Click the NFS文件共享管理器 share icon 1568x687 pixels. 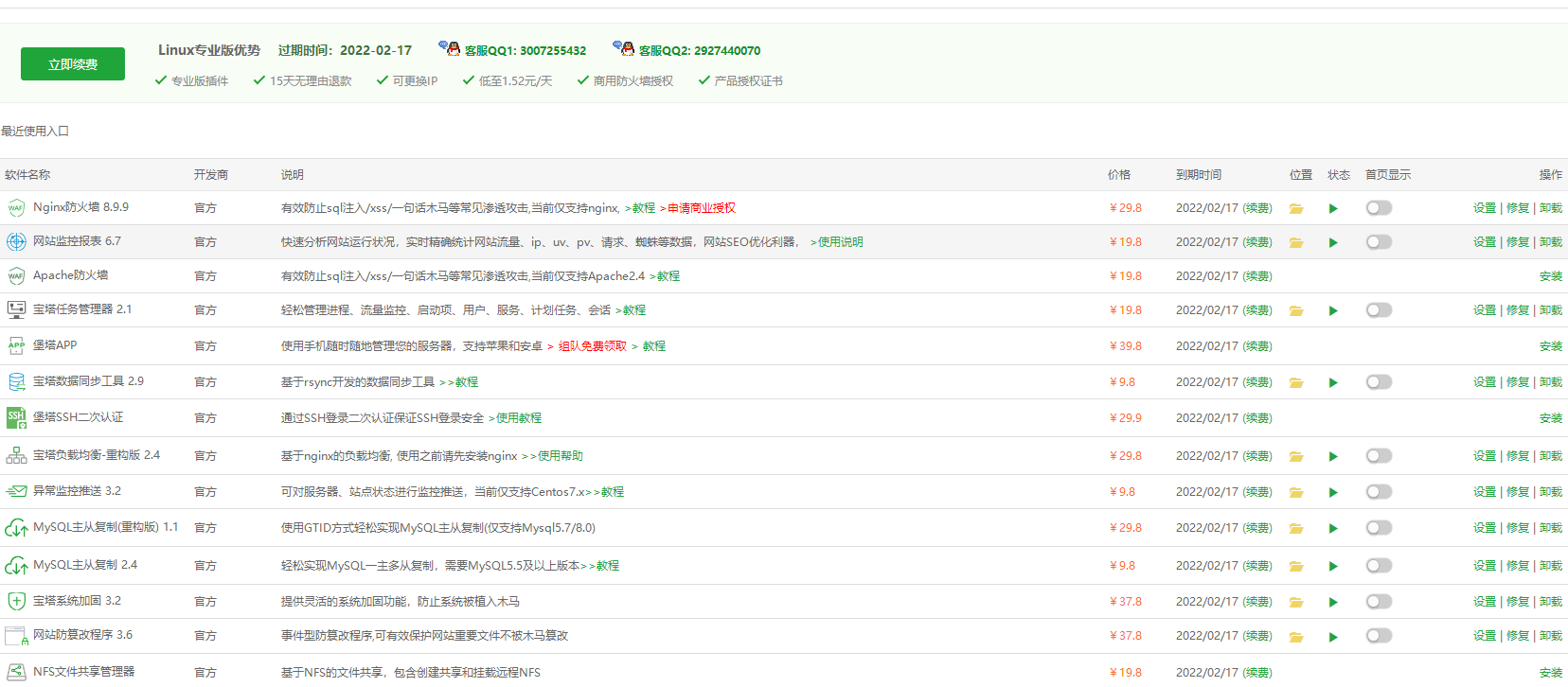16,672
